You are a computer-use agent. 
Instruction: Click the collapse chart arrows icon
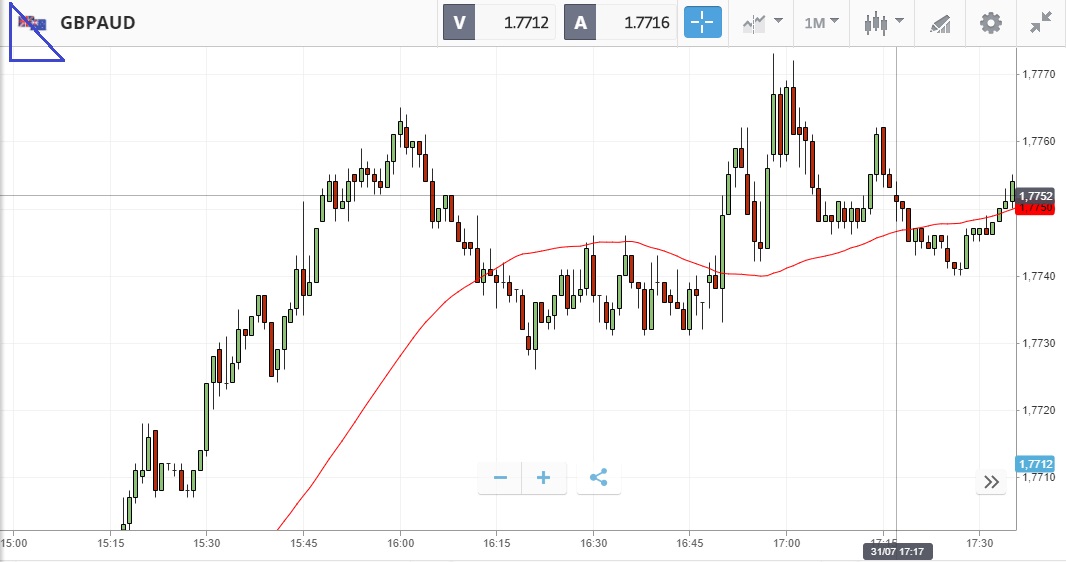[1041, 22]
